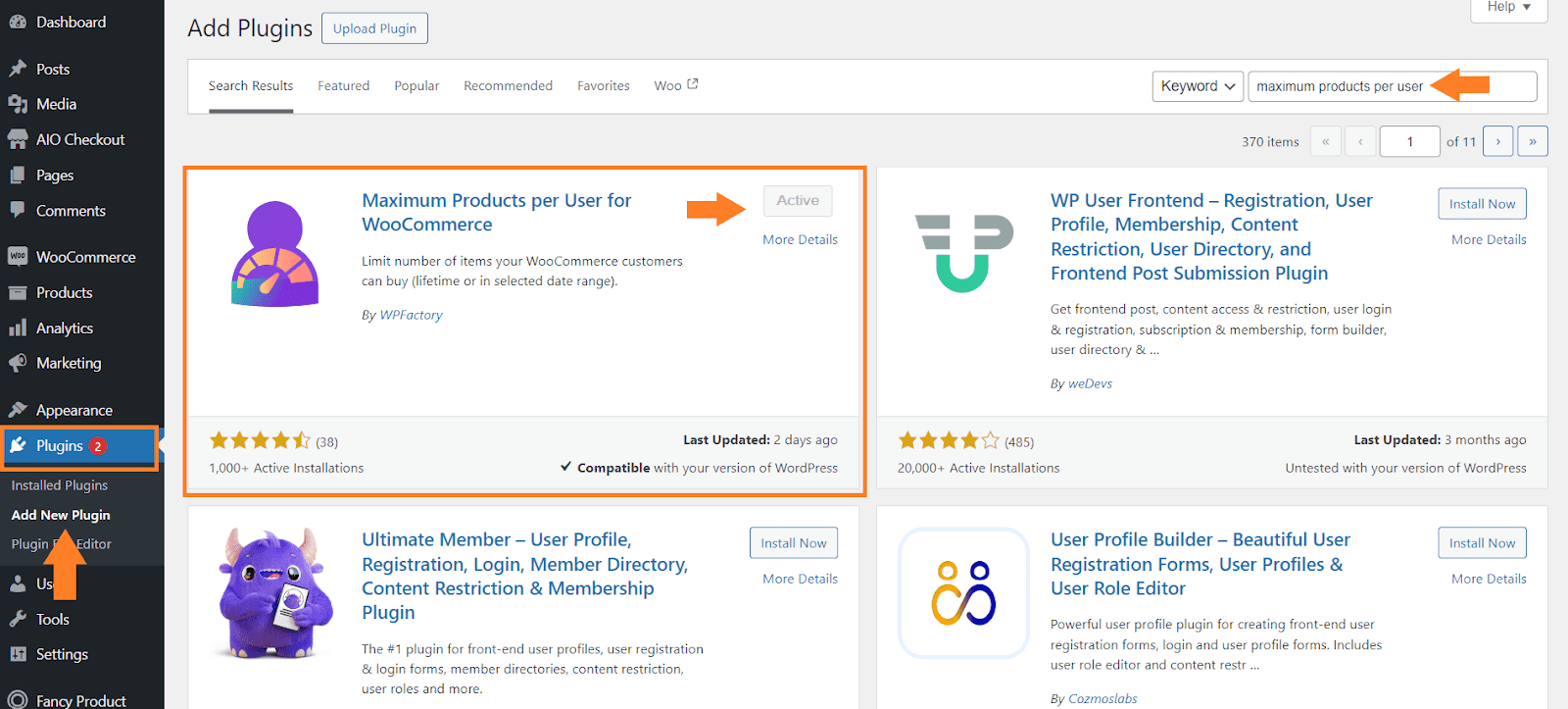Install Ultimate Member plugin now
1568x709 pixels.
pyautogui.click(x=794, y=543)
